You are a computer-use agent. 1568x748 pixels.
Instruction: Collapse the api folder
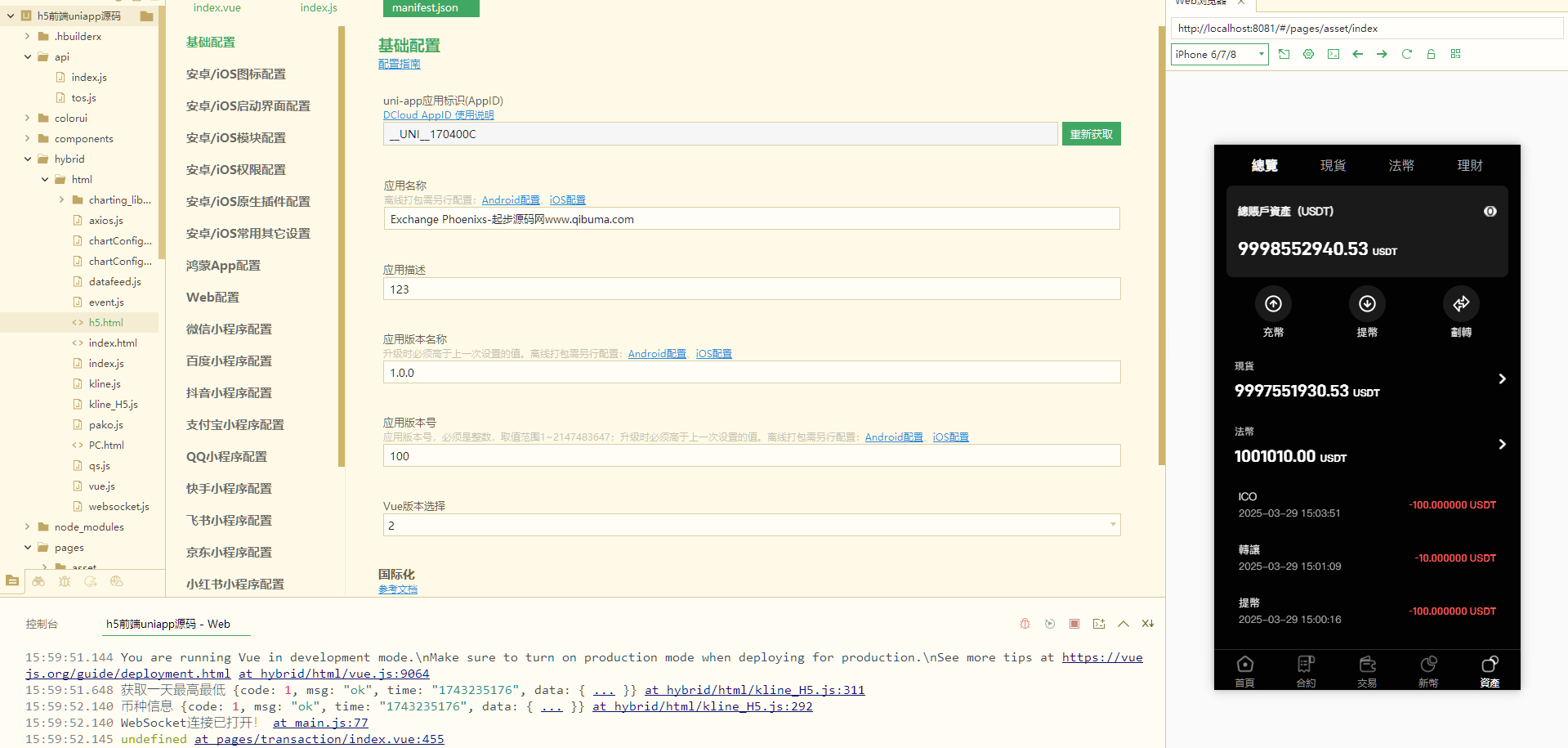tap(28, 56)
